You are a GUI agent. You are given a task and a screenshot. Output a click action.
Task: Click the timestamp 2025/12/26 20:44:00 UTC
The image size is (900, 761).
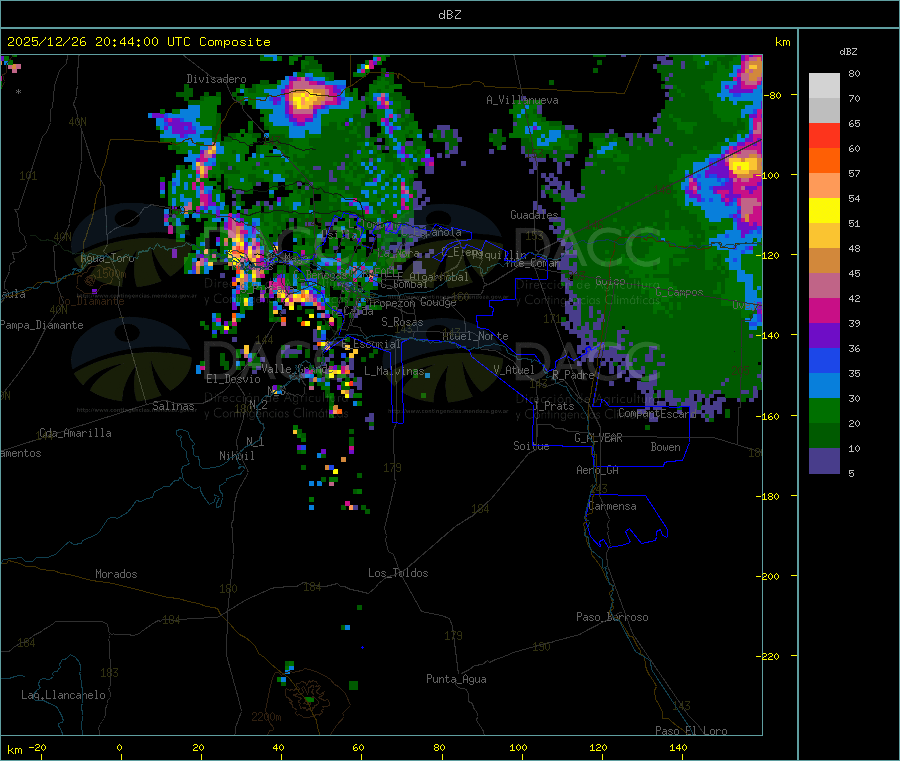(99, 42)
